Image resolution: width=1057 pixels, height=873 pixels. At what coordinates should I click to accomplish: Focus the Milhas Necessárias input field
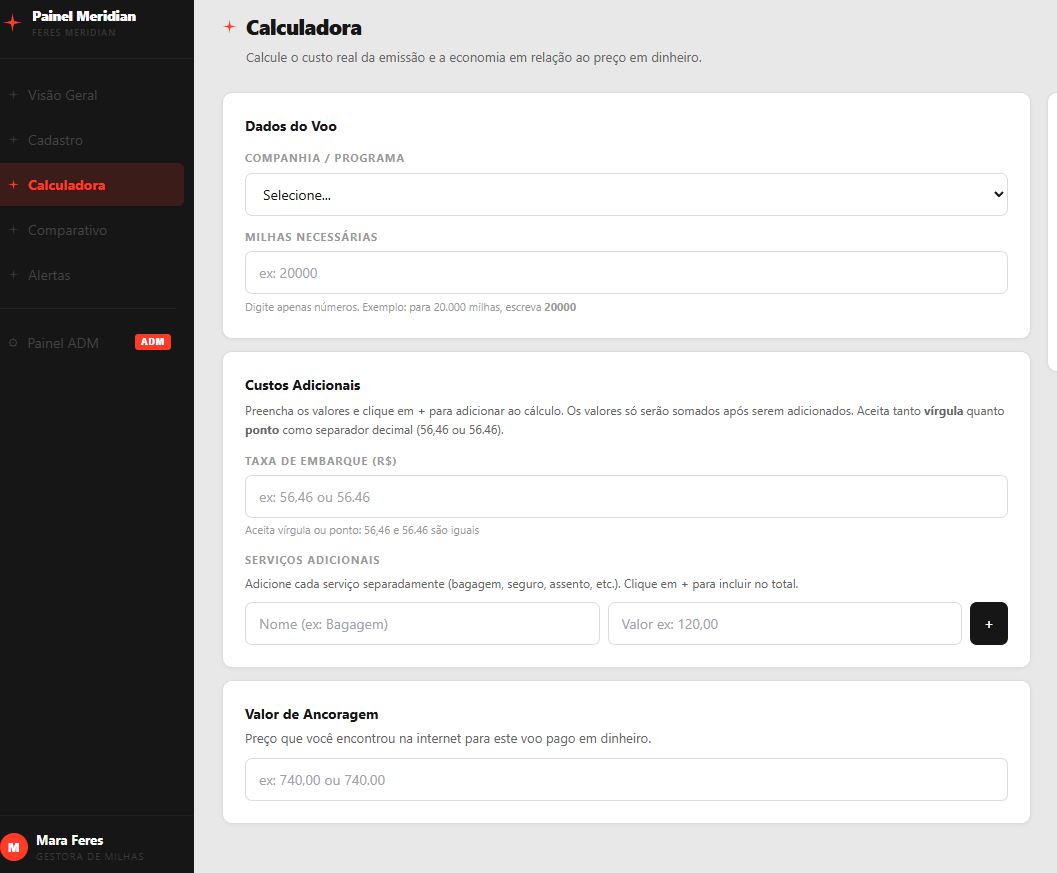click(x=626, y=272)
